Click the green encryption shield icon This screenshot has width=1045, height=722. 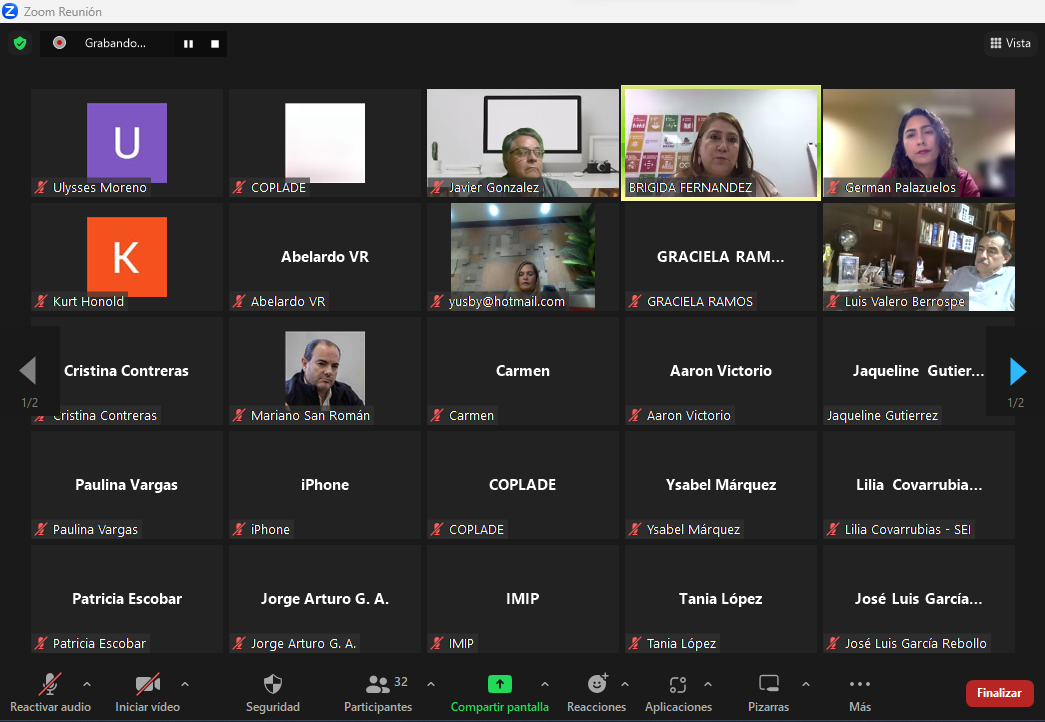19,43
